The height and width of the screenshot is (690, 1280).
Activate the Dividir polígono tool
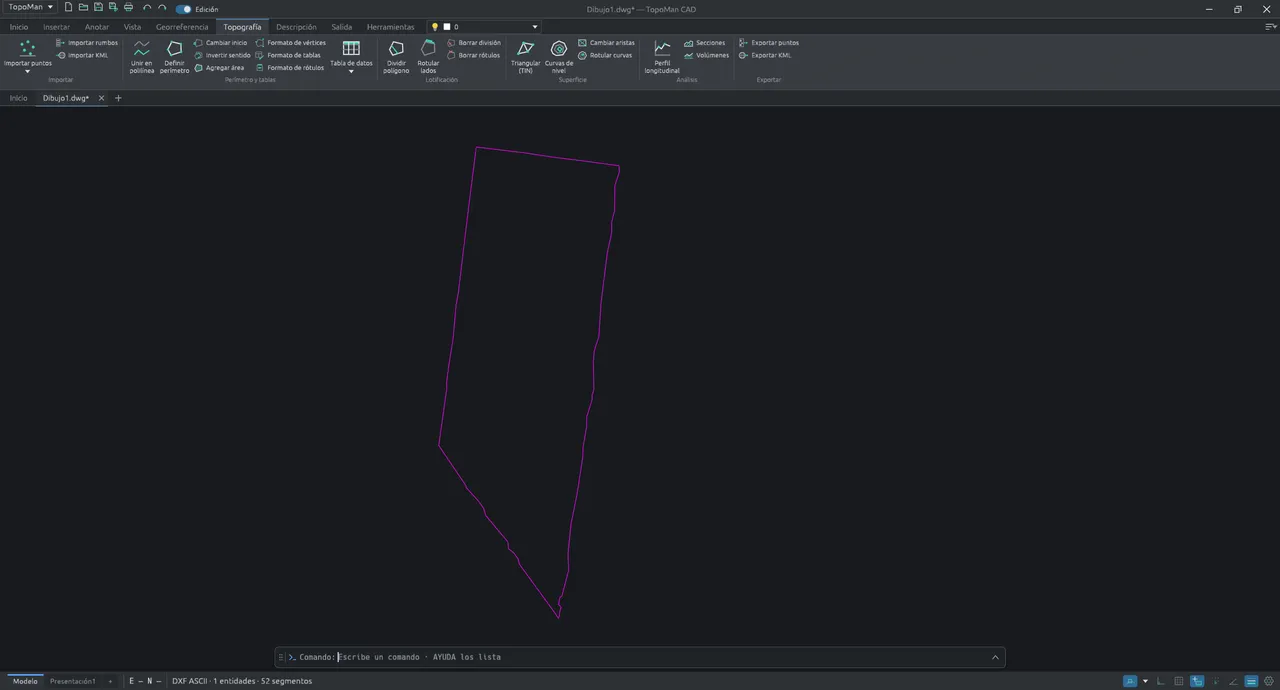pos(396,57)
